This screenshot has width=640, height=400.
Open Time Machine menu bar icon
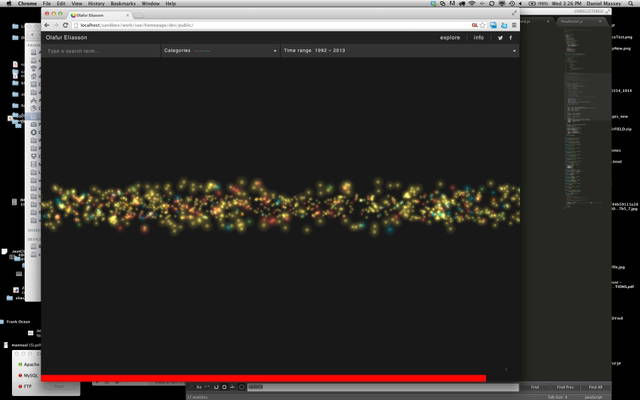[x=512, y=3]
